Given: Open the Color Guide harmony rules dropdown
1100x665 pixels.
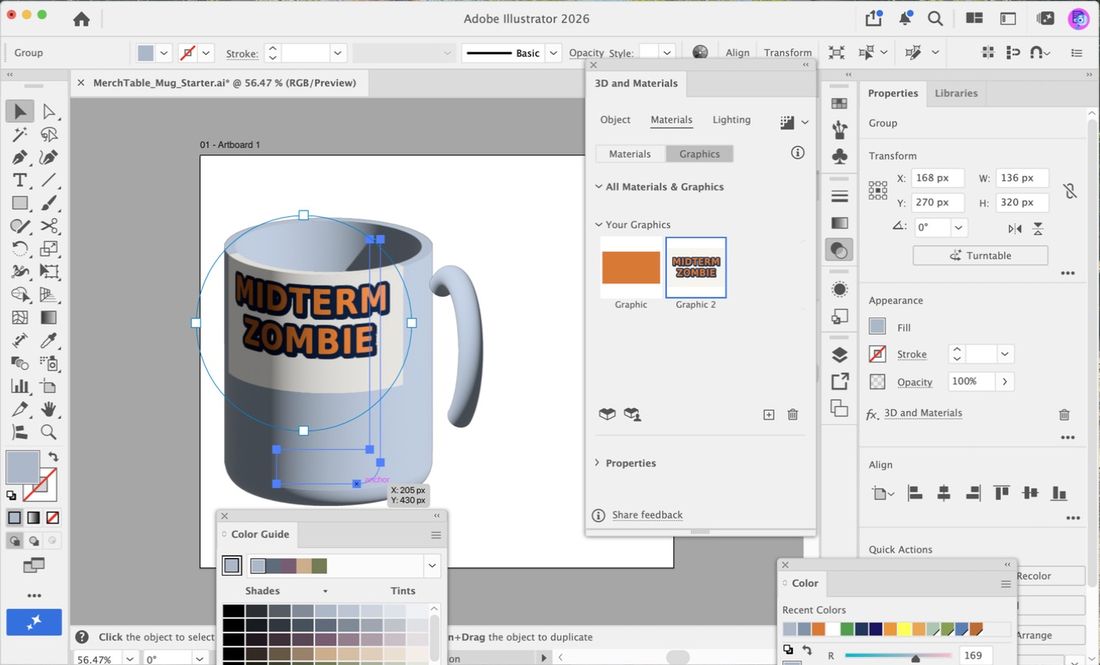Looking at the screenshot, I should point(432,565).
